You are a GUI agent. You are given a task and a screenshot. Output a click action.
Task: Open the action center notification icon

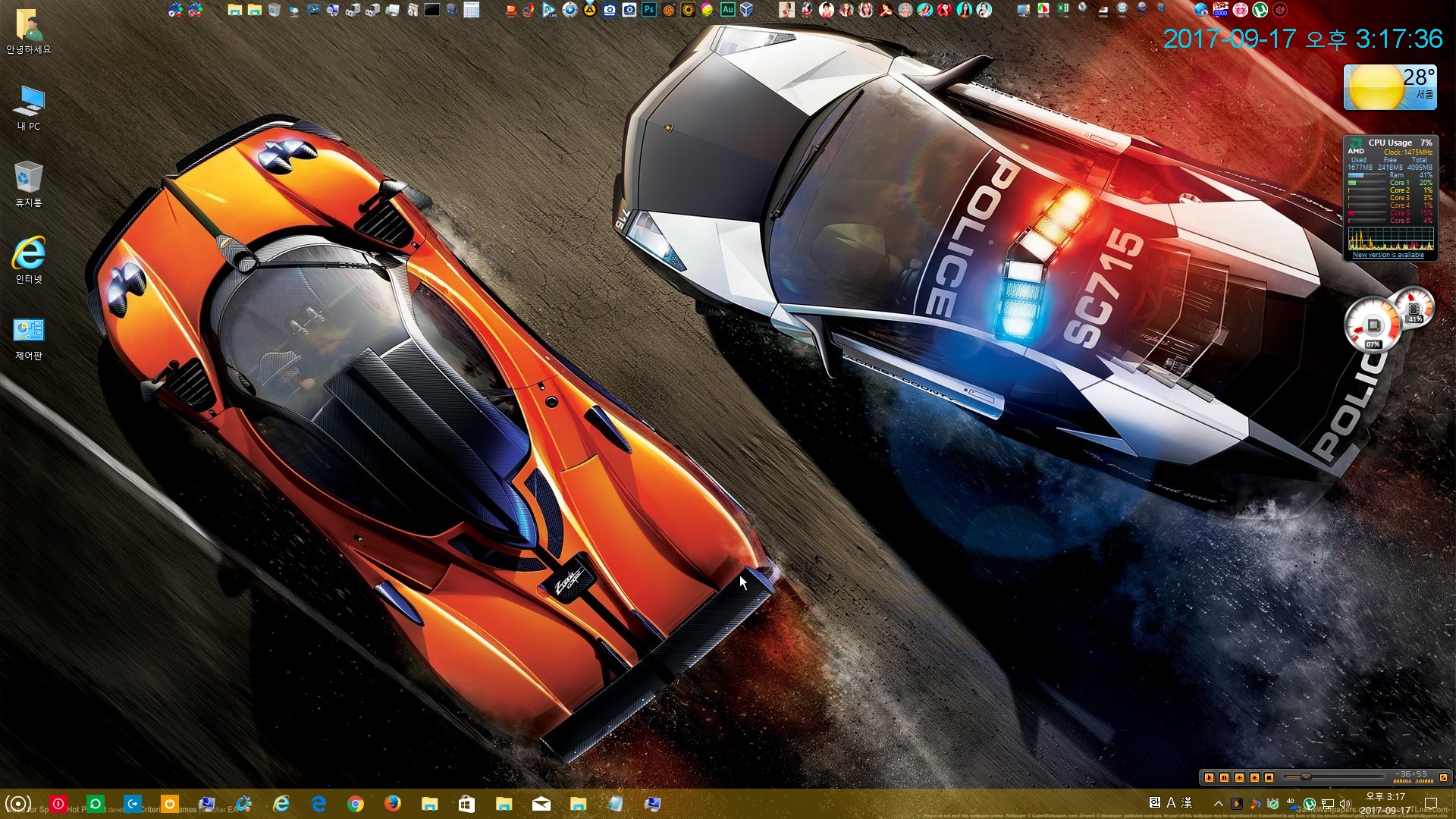click(x=1431, y=804)
